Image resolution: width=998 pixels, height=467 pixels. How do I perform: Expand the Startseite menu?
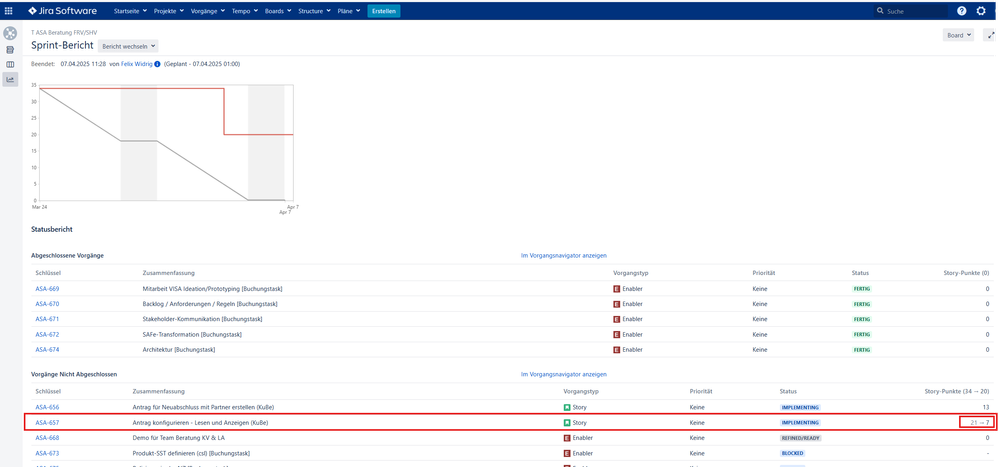(130, 11)
